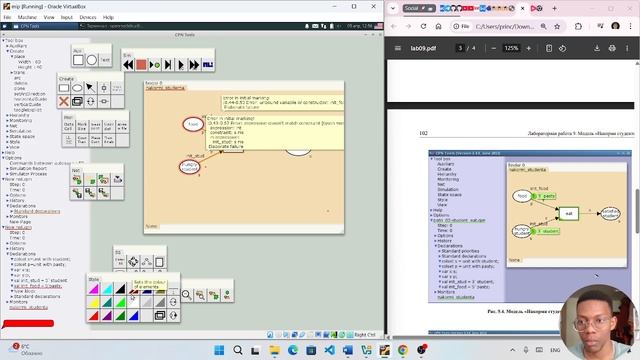Viewport: 640px width, 360px height.
Task: Click the colset p=unit with pasty declaration
Action: (x=40, y=264)
